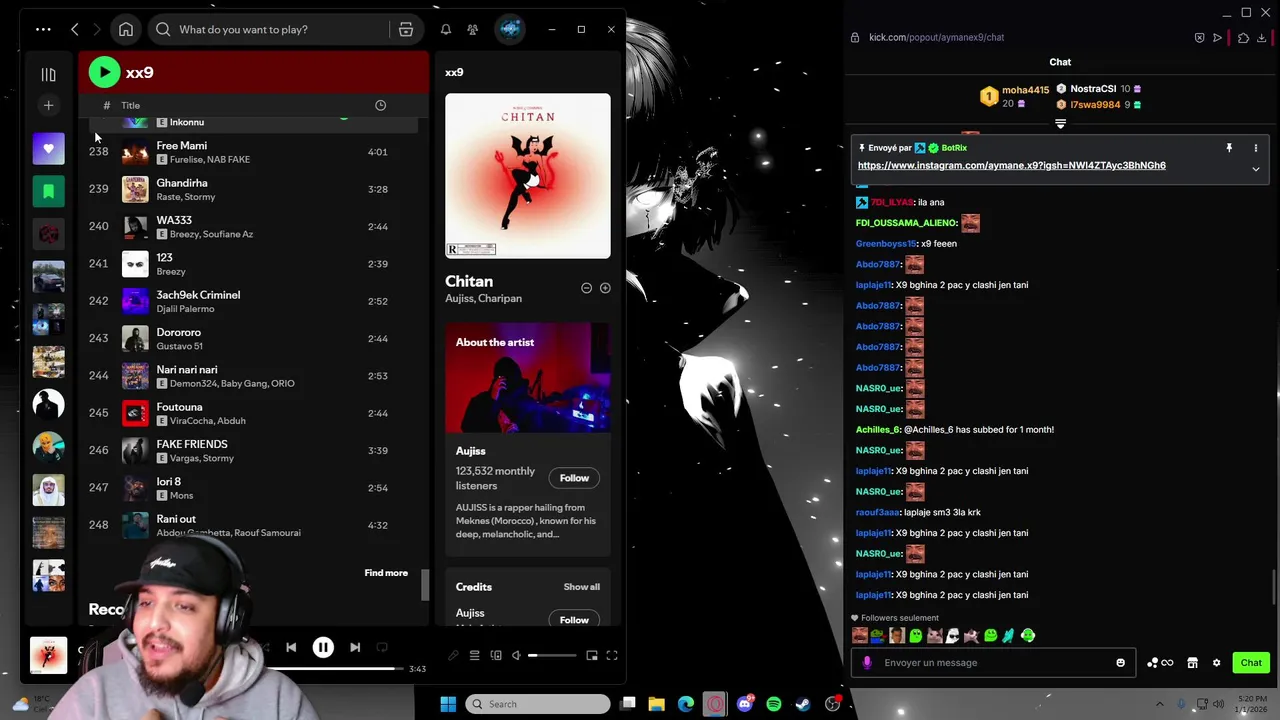Go back in Spotify navigation
This screenshot has height=720, width=1280.
(75, 29)
